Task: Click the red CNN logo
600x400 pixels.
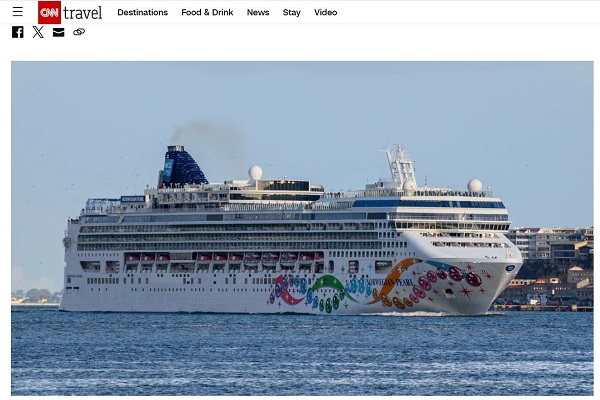Action: 49,12
